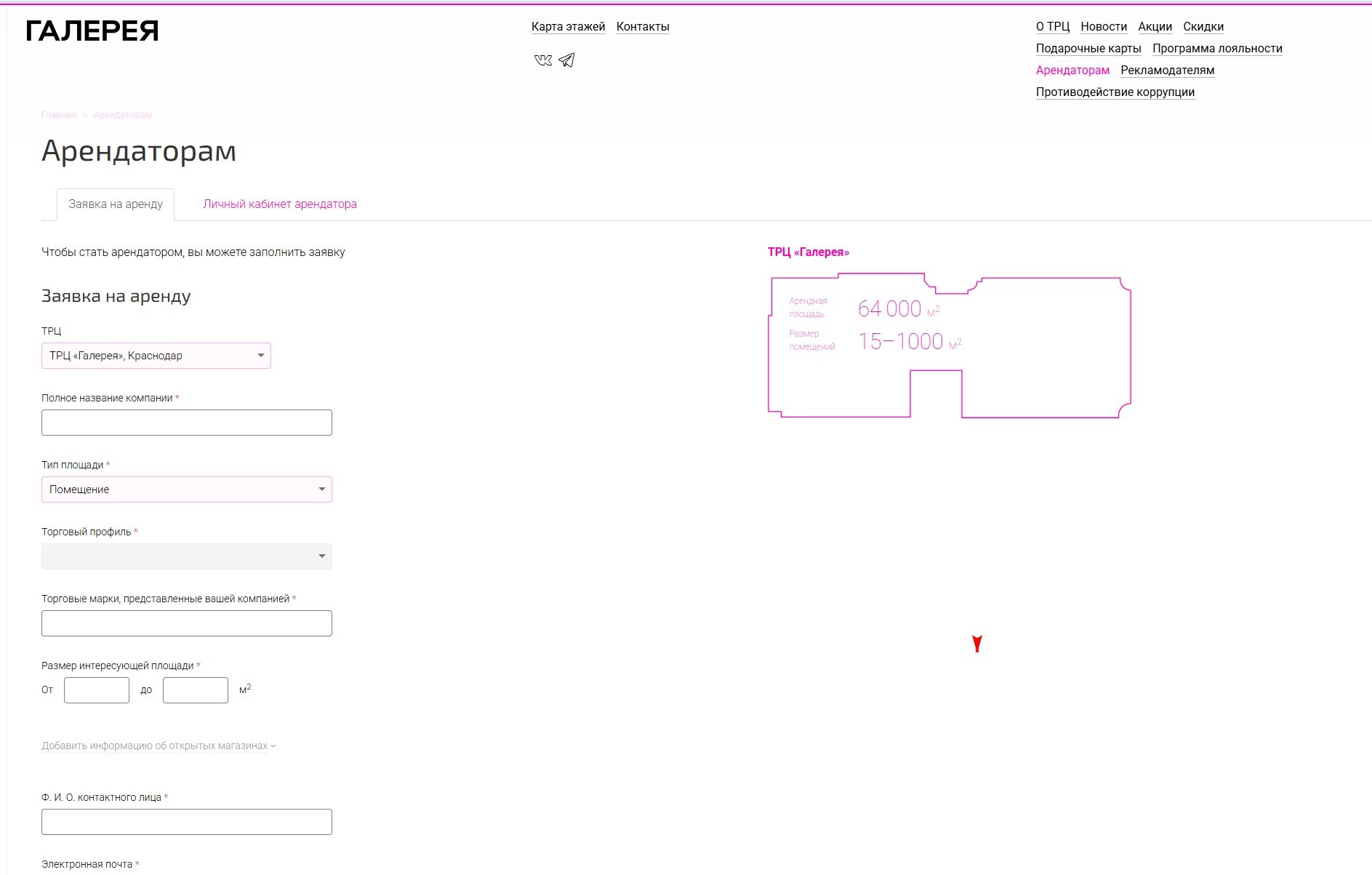Screen dimensions: 1372x875
Task: Click the ГАЛЕРЕЯ logo
Action: coord(92,31)
